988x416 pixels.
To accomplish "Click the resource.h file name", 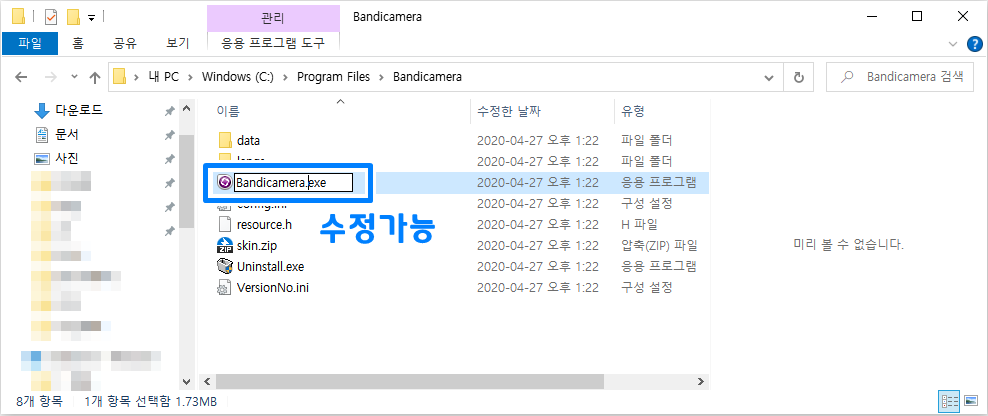I will pos(264,224).
